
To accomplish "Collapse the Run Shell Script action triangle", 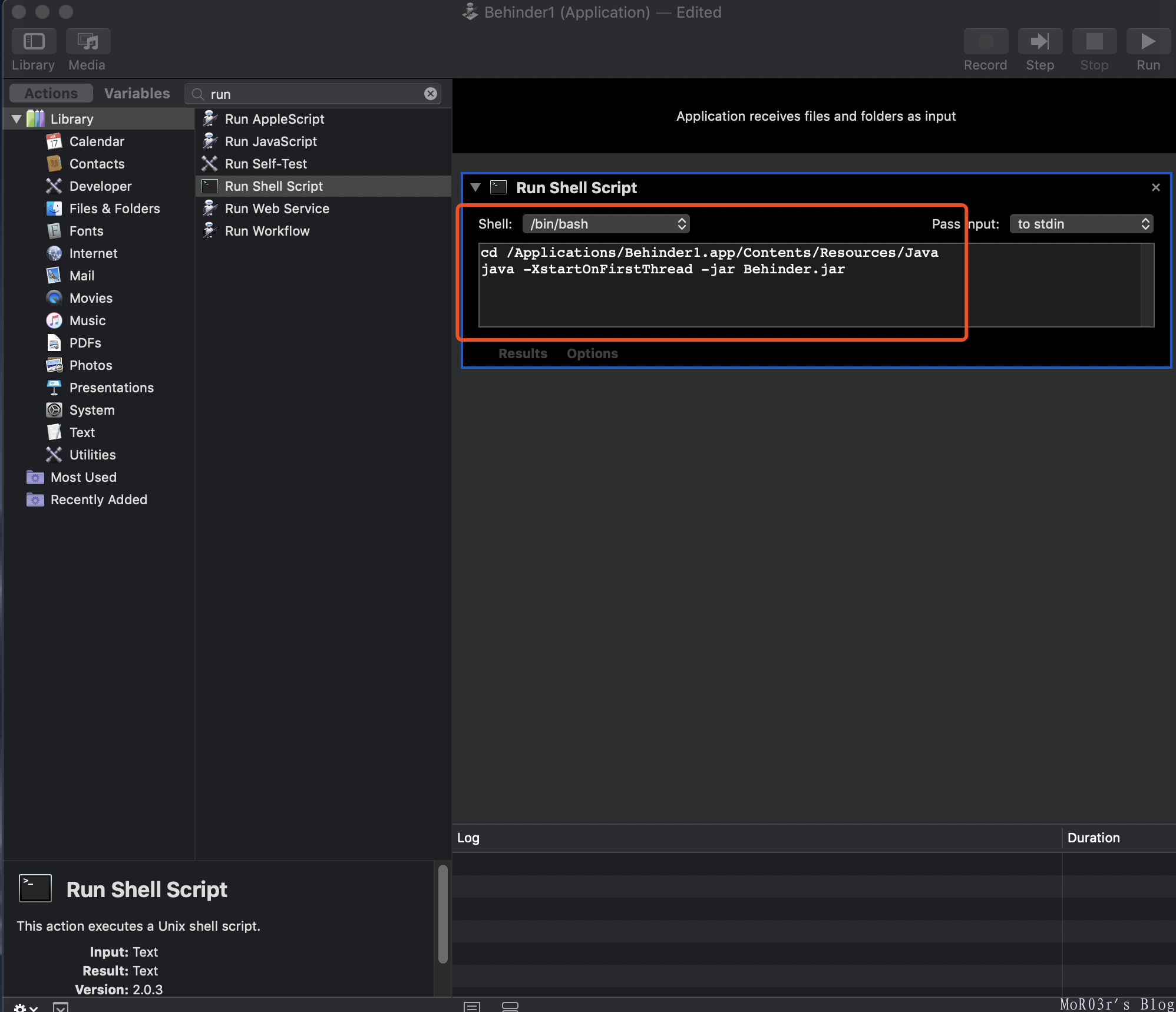I will pos(475,187).
